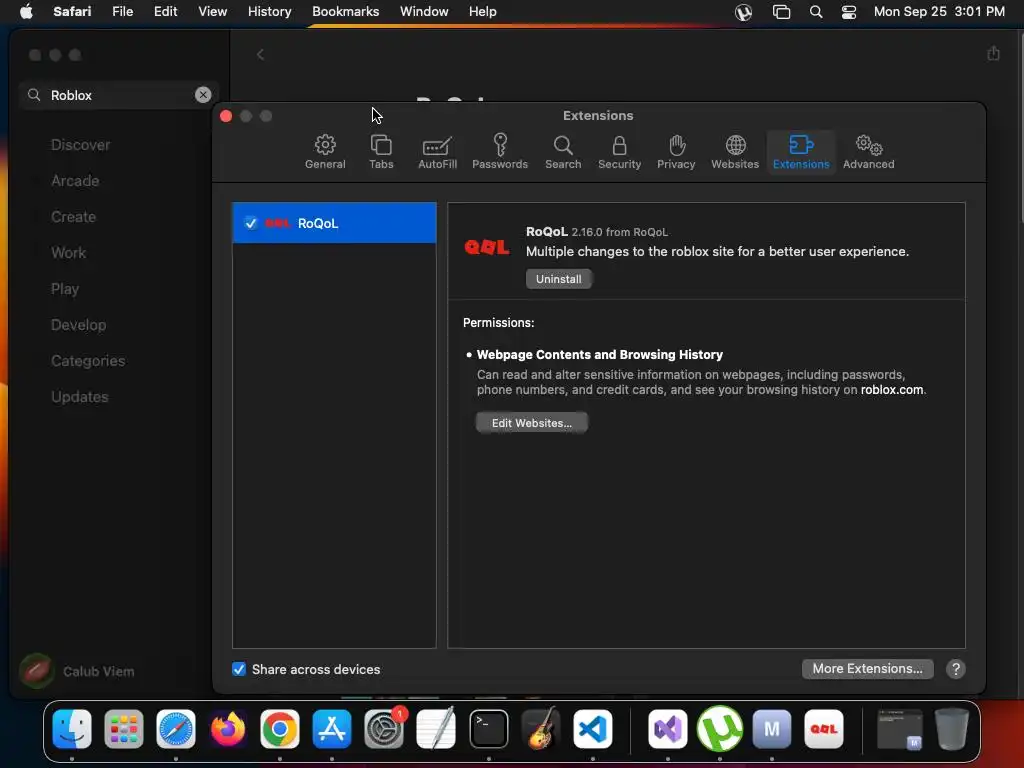Open Firefox from the Dock
This screenshot has width=1024, height=768.
point(227,729)
